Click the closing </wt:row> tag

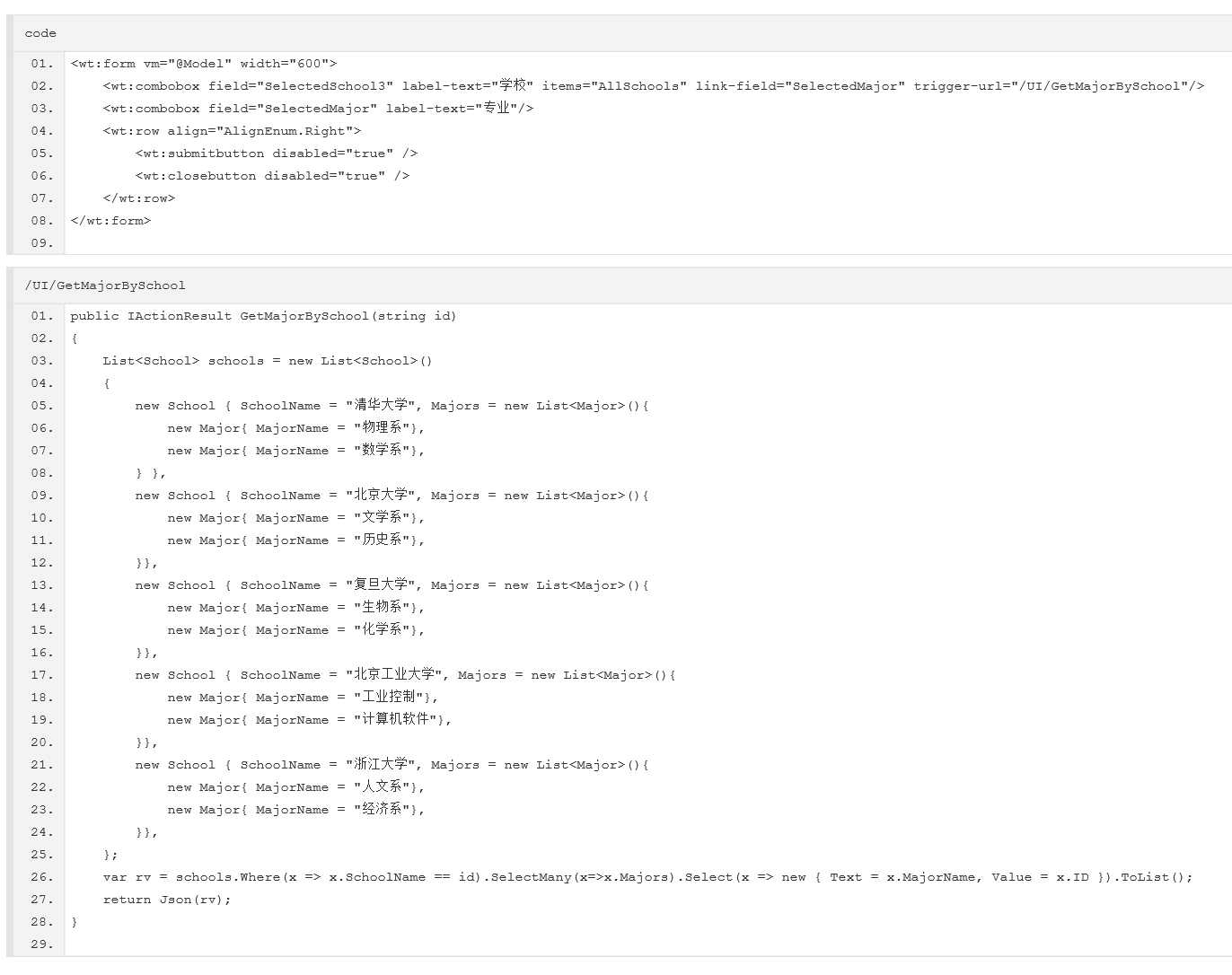(139, 198)
